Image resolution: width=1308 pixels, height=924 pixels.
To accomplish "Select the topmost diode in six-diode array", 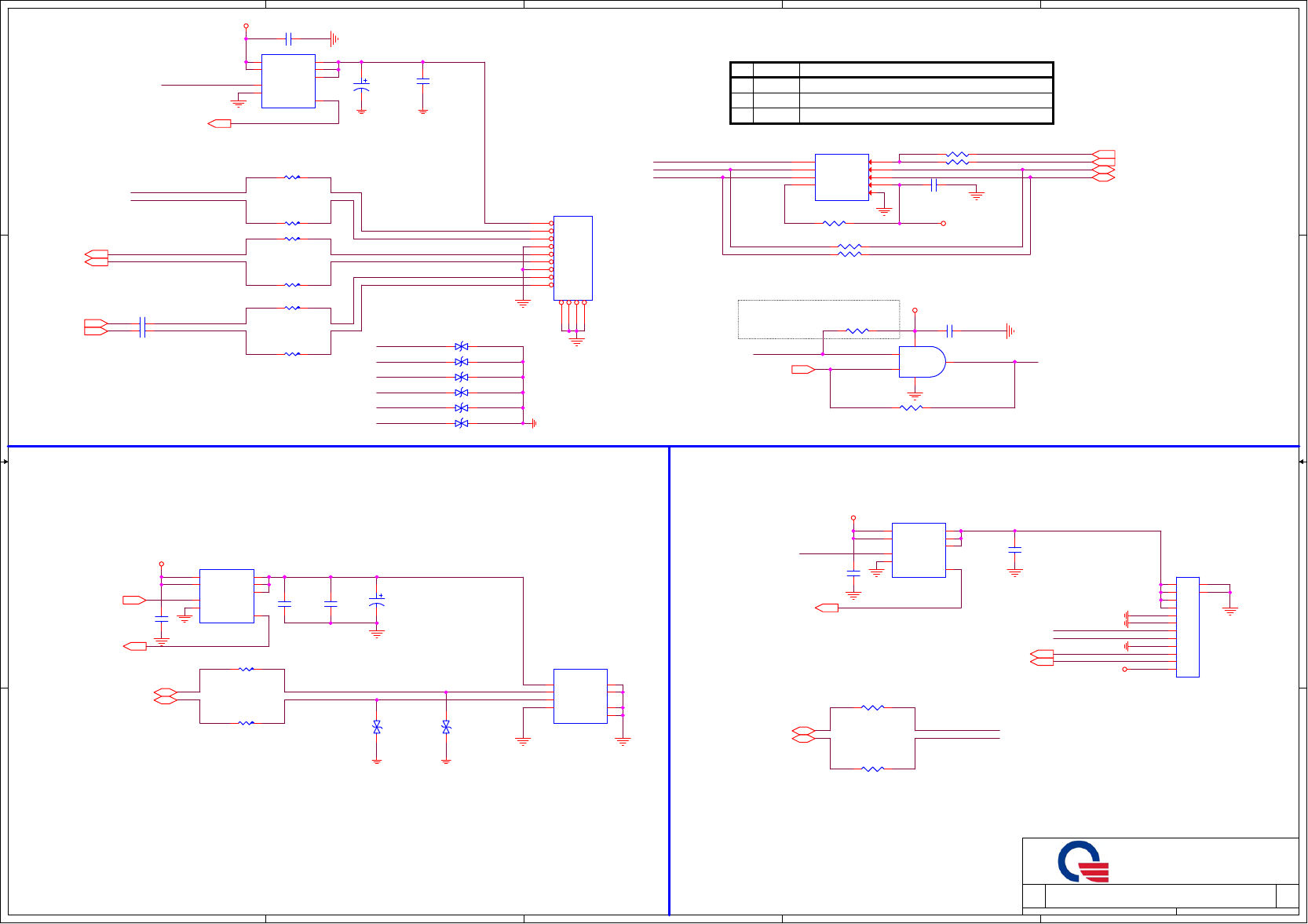I will [x=462, y=346].
